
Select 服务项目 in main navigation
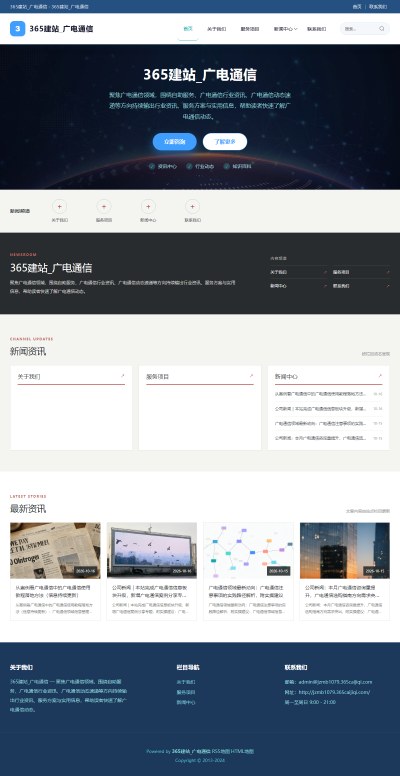250,29
